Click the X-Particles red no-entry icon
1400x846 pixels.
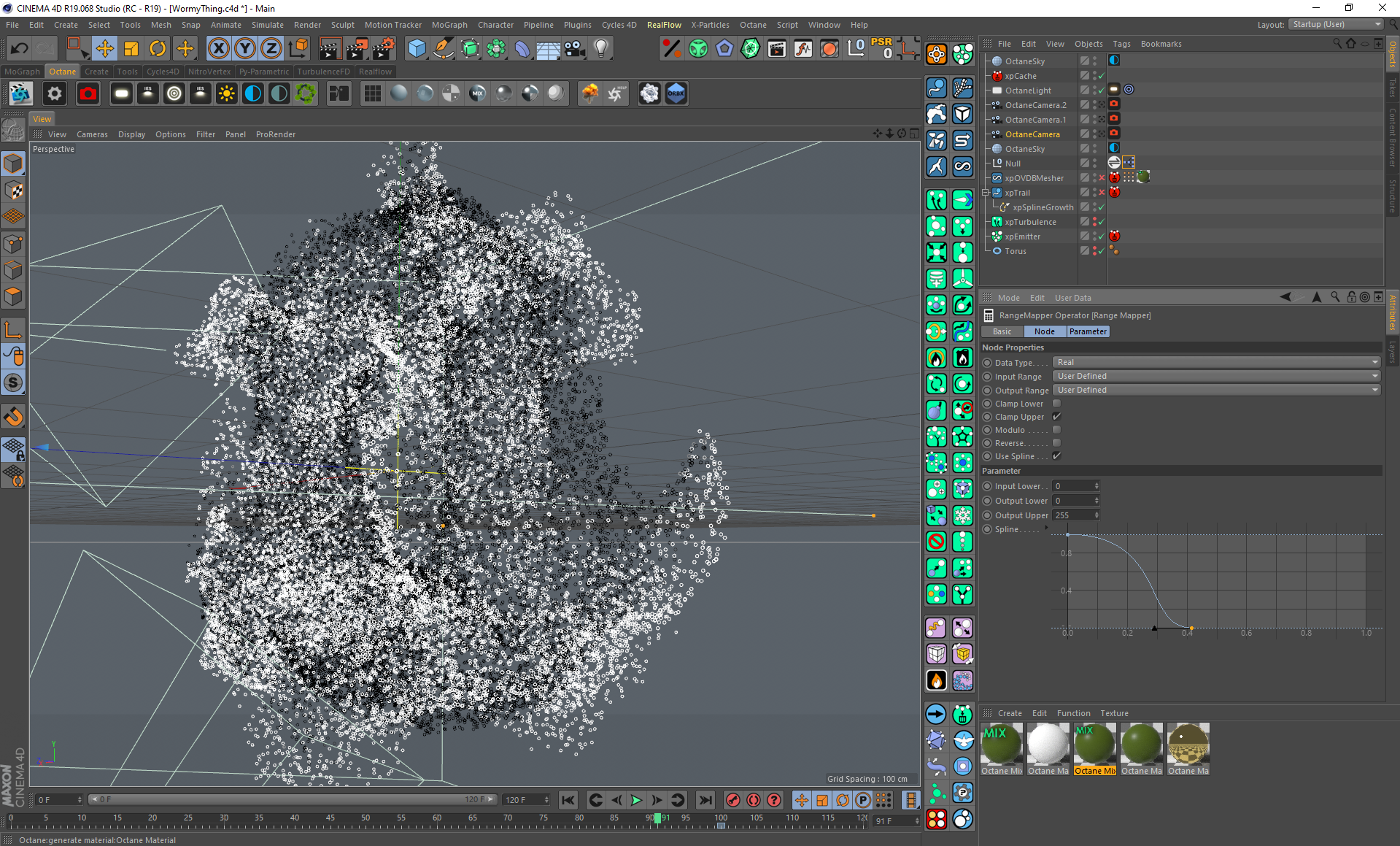coord(937,541)
